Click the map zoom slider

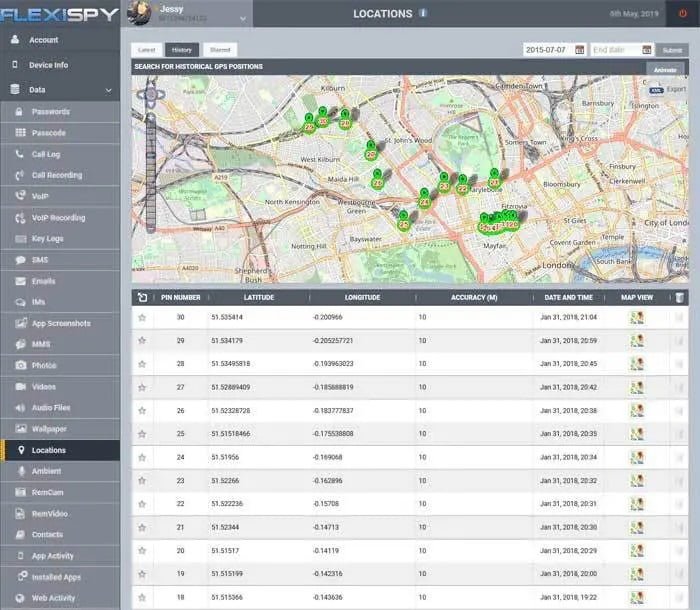[x=151, y=173]
